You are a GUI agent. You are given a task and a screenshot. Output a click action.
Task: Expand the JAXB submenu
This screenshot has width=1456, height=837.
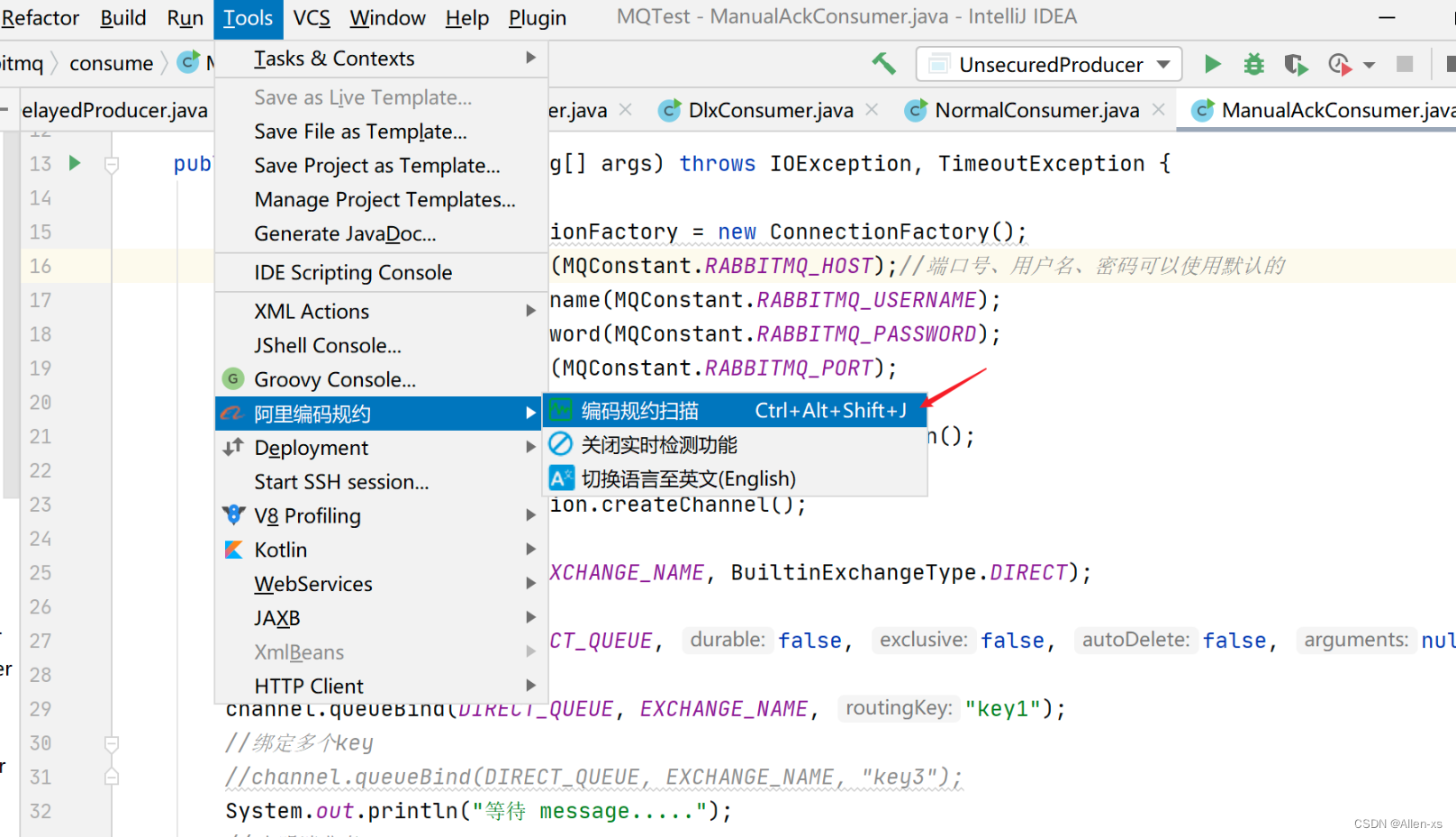pyautogui.click(x=381, y=619)
